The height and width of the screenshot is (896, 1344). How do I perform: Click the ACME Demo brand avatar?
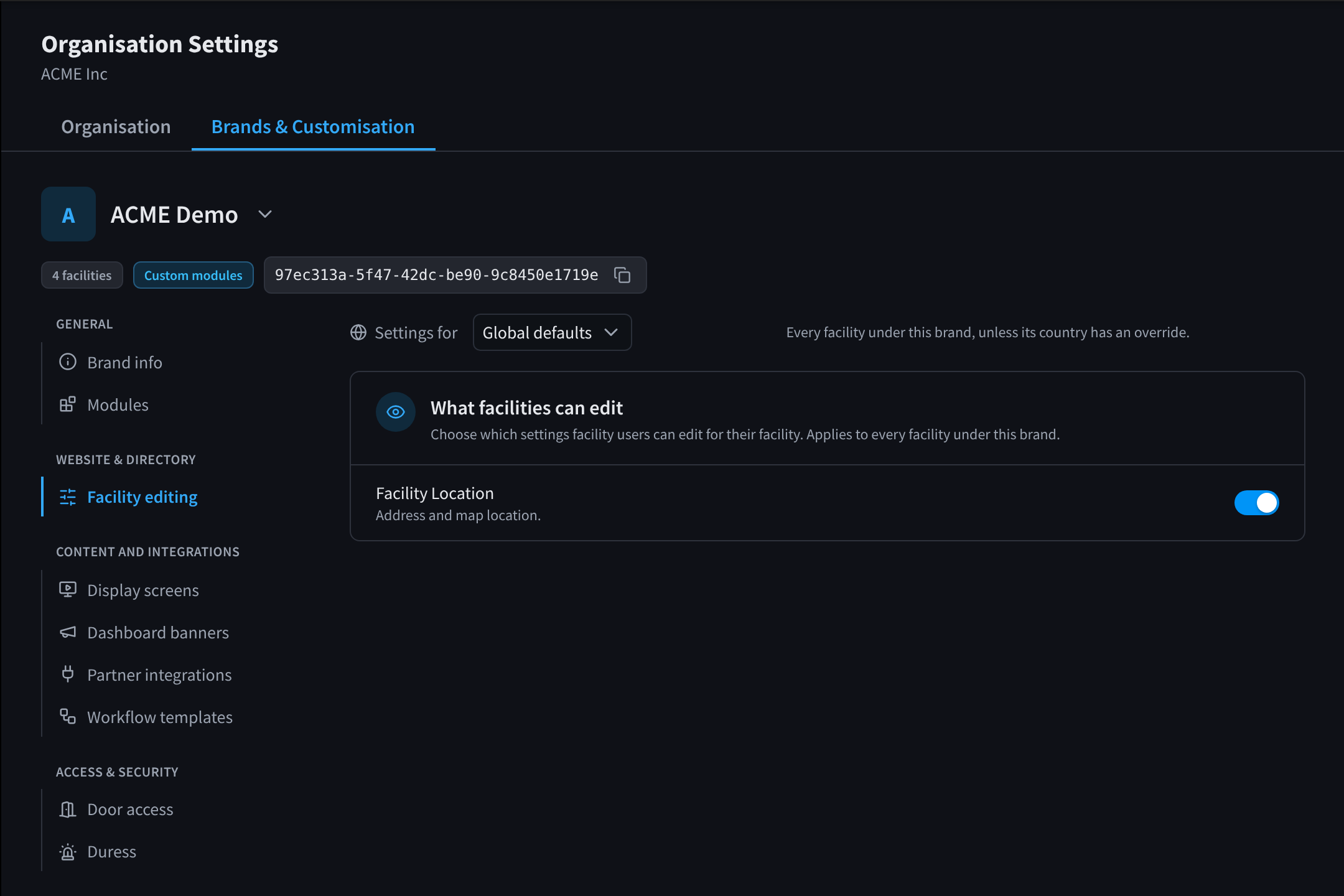tap(68, 214)
